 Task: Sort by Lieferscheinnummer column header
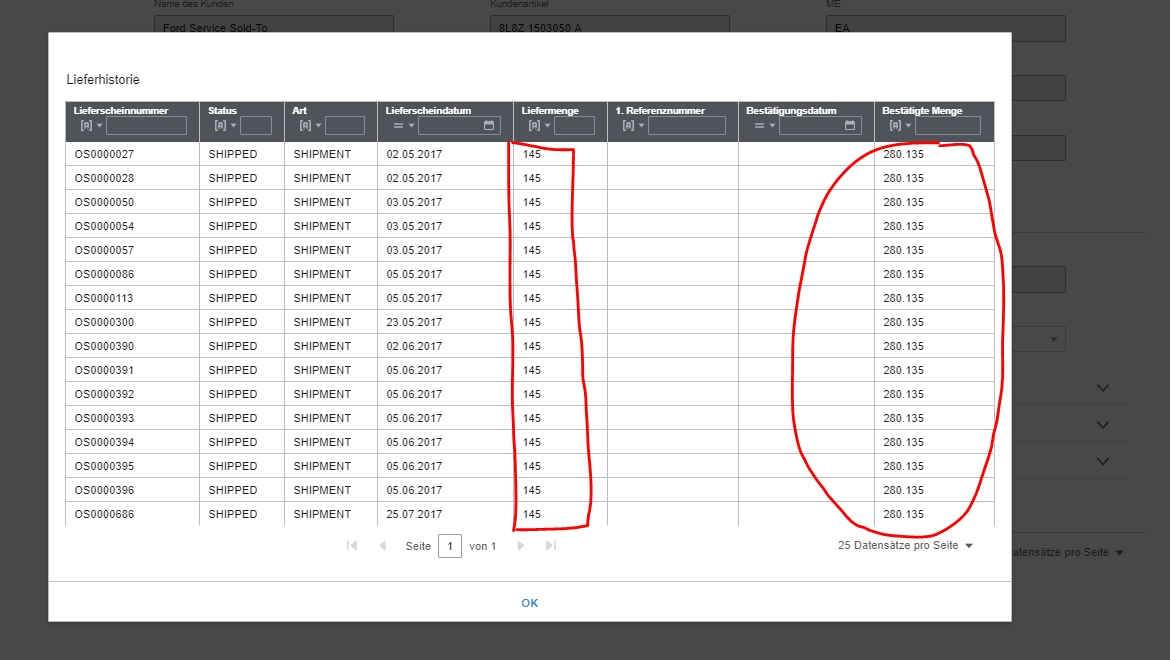121,110
